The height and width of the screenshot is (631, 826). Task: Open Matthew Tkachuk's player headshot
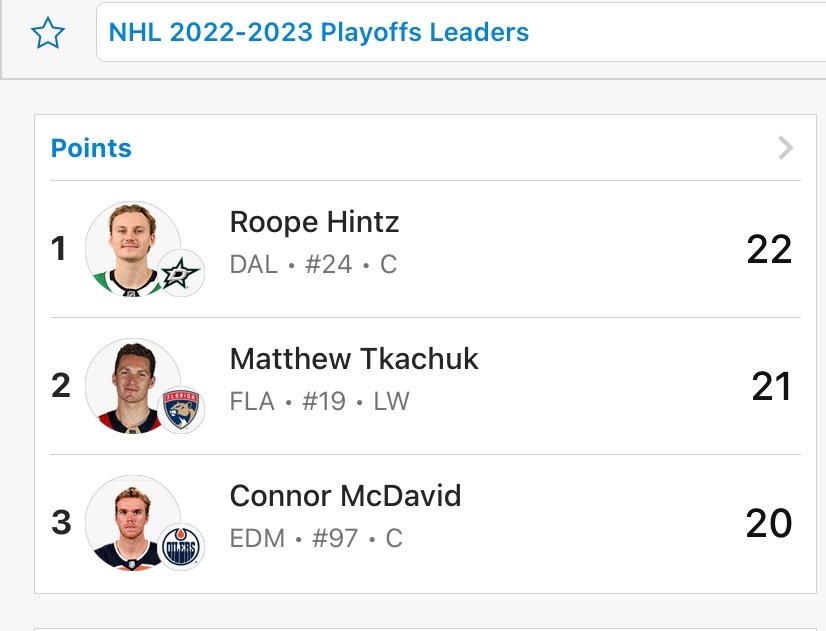(x=130, y=383)
